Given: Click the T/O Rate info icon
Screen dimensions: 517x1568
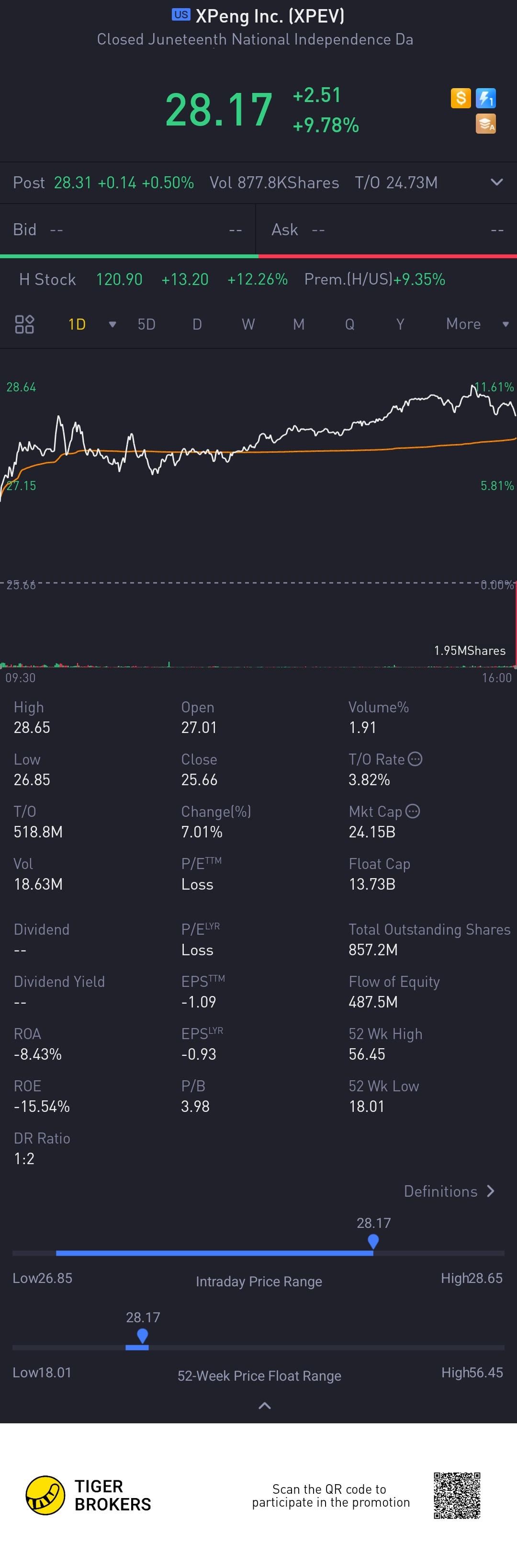Looking at the screenshot, I should (415, 759).
